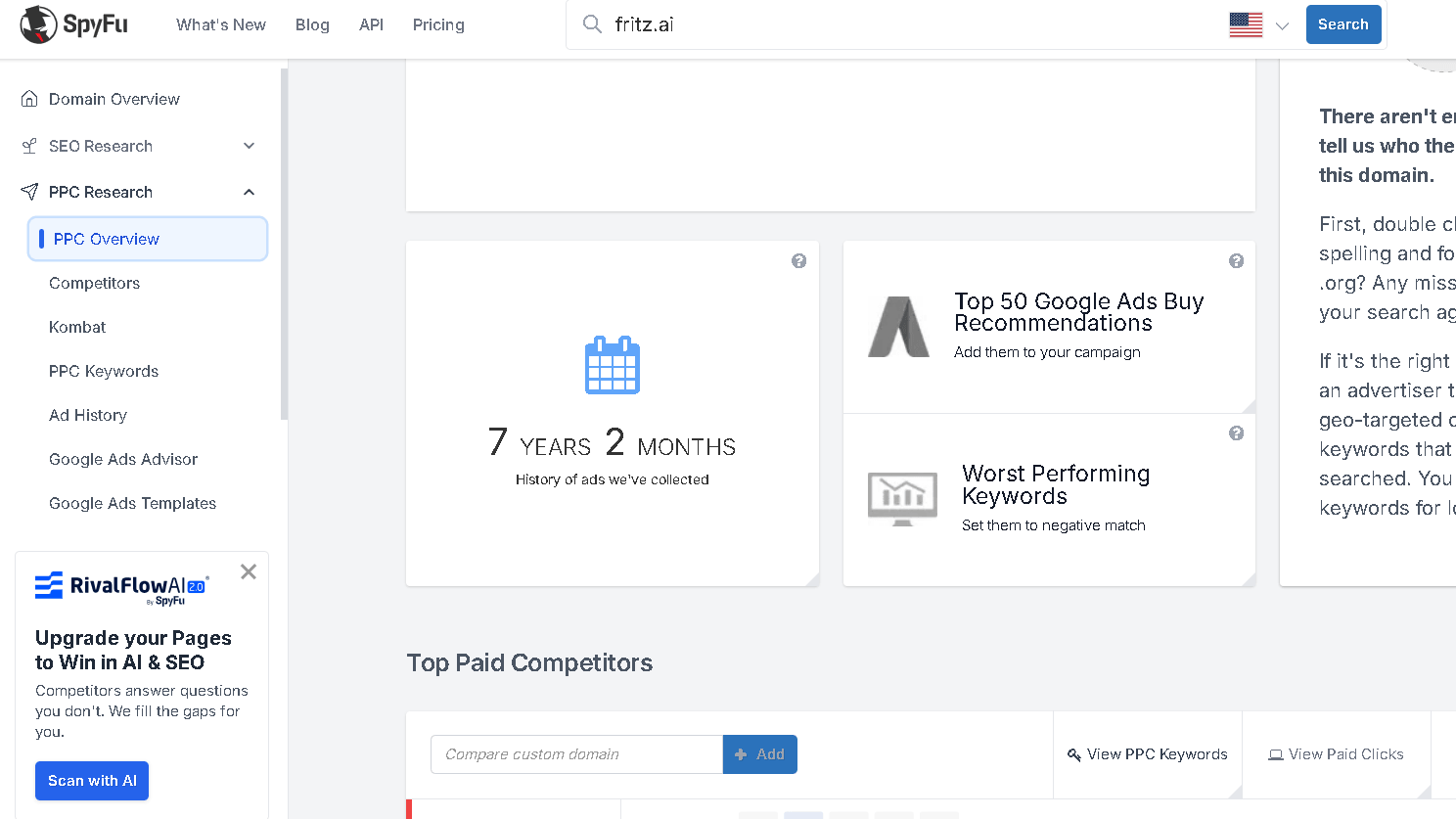Click the Scan with AI button
The image size is (1456, 819).
pyautogui.click(x=91, y=781)
